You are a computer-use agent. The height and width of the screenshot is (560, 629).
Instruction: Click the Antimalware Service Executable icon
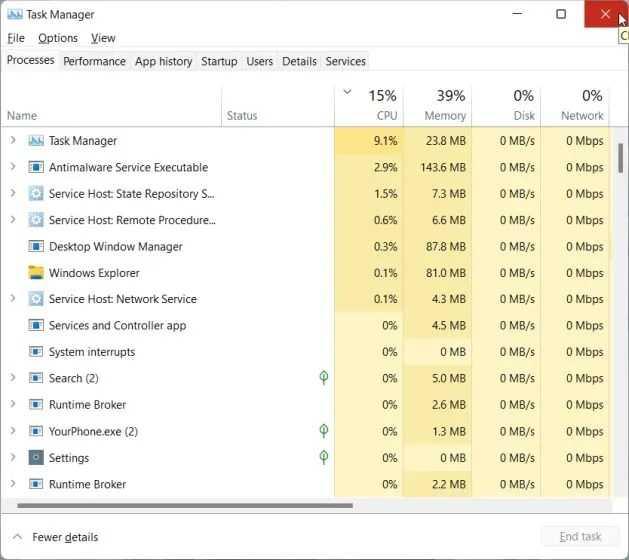coord(36,167)
